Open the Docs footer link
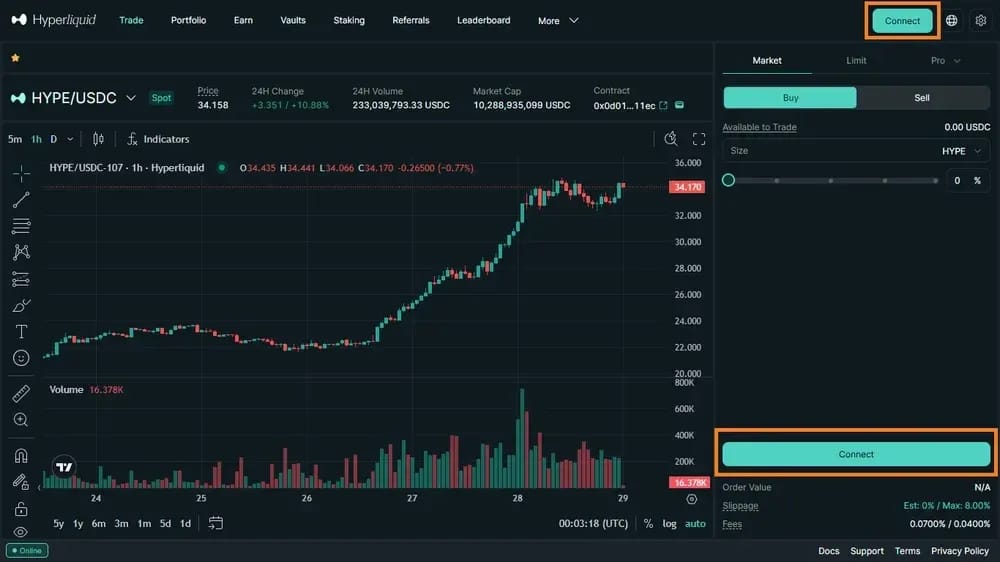 pyautogui.click(x=828, y=551)
